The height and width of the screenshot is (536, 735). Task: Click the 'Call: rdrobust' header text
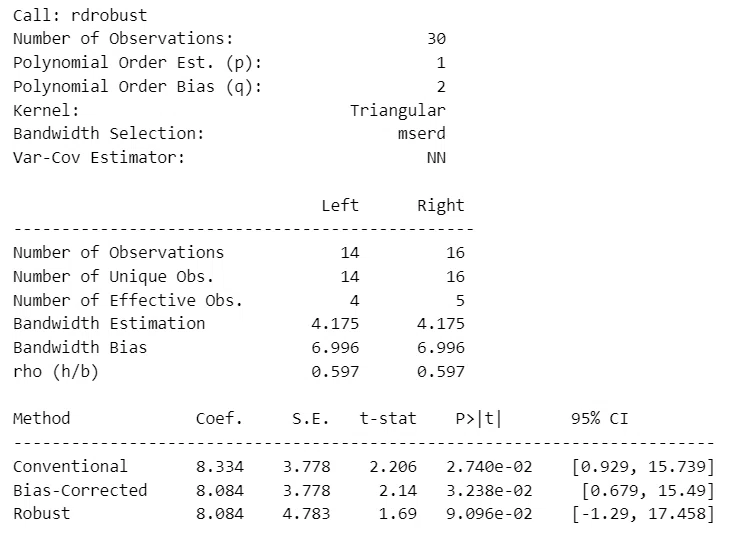(x=80, y=15)
